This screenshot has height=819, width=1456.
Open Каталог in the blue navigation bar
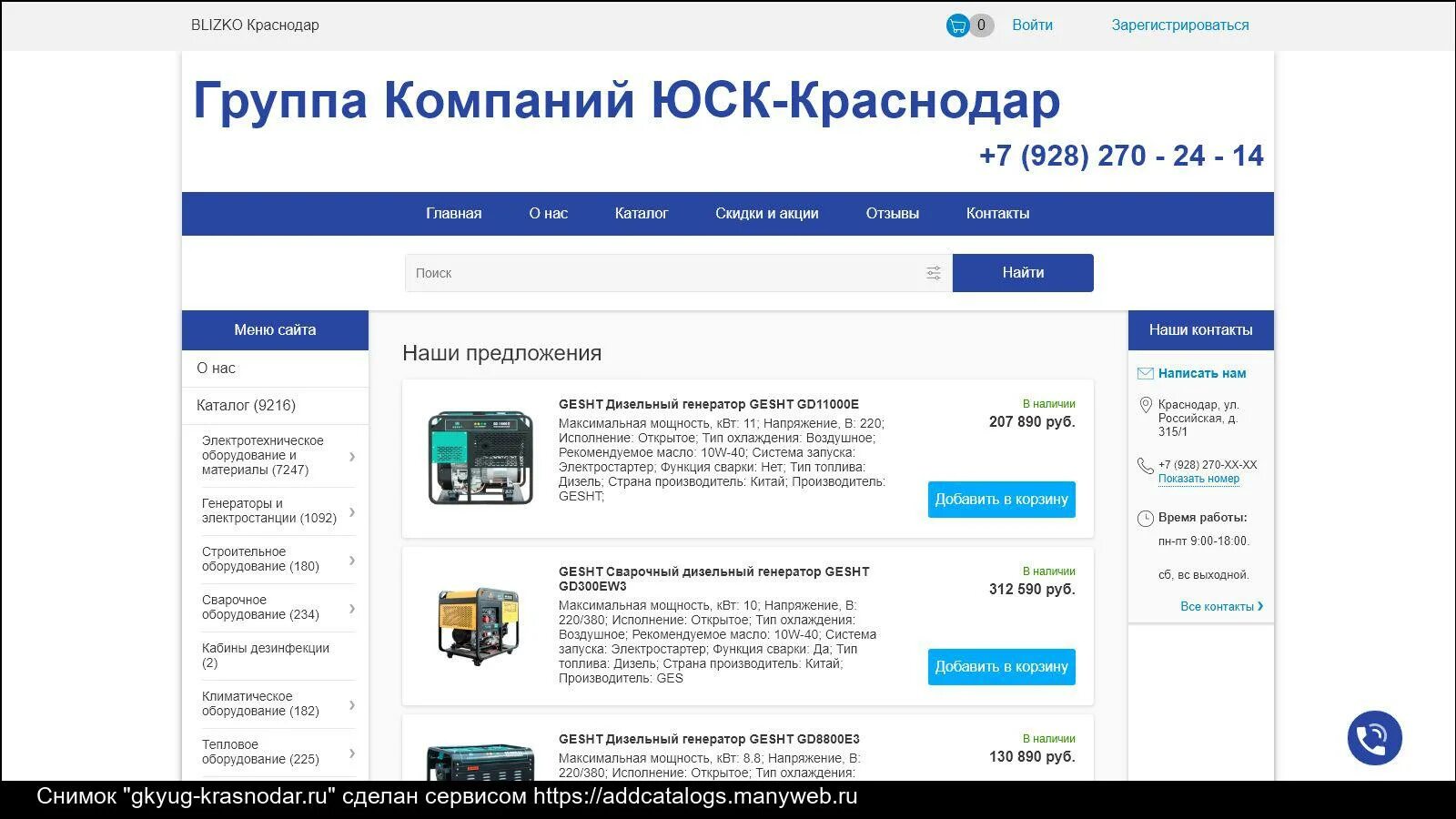(x=642, y=214)
